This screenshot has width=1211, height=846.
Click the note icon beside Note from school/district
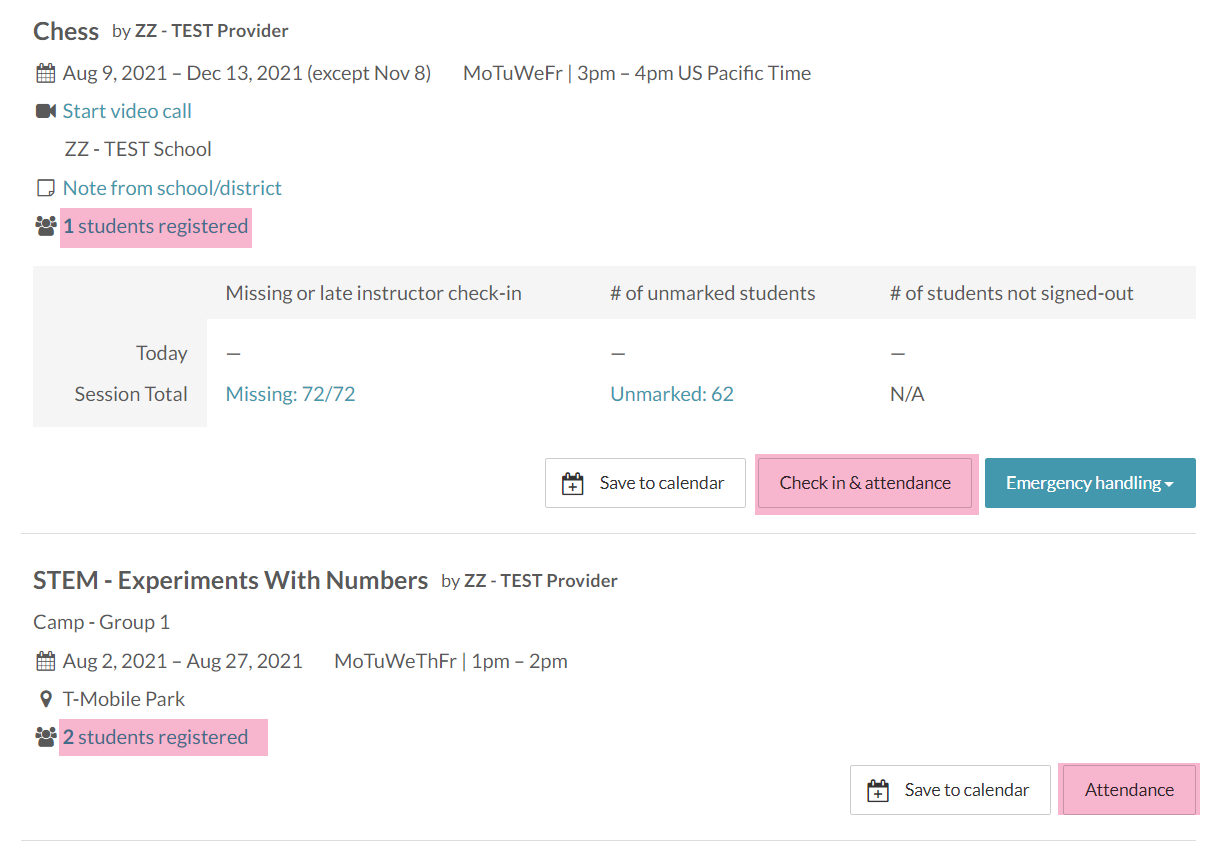[45, 188]
